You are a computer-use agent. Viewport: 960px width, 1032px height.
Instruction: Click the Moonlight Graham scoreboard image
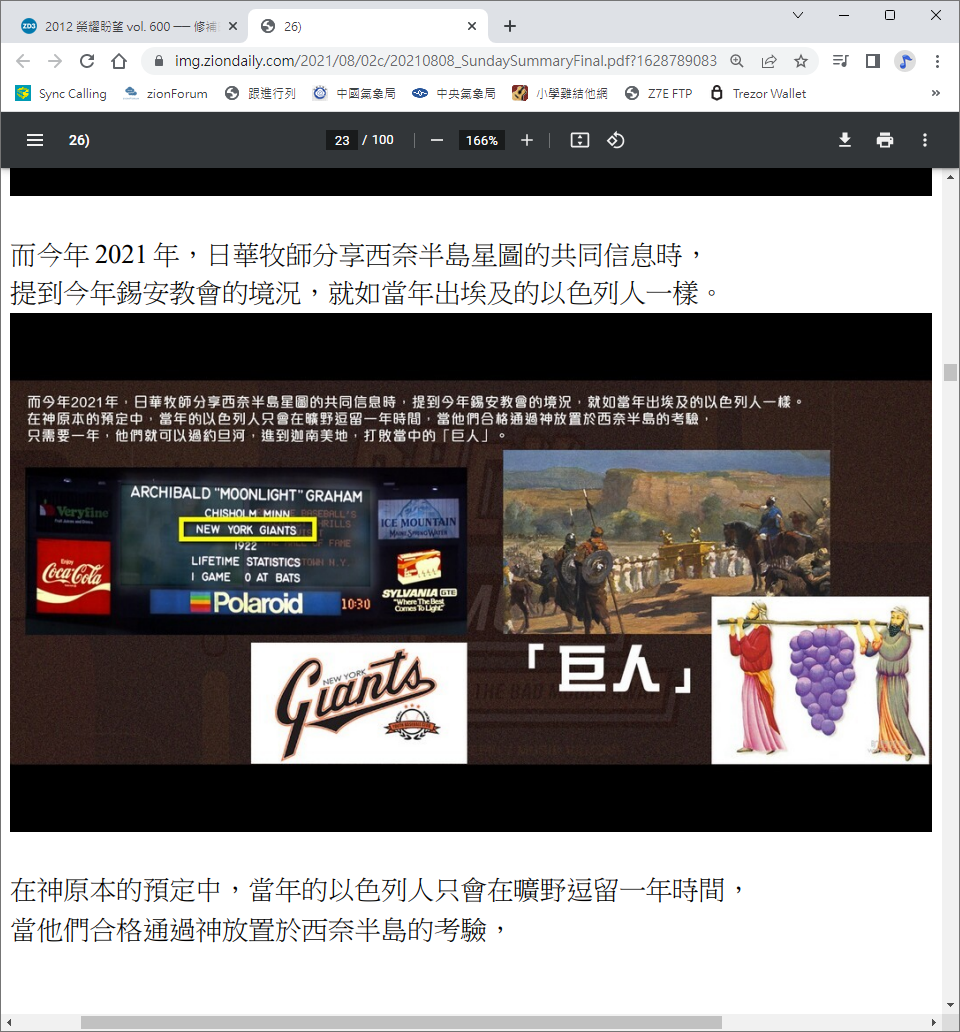click(246, 551)
